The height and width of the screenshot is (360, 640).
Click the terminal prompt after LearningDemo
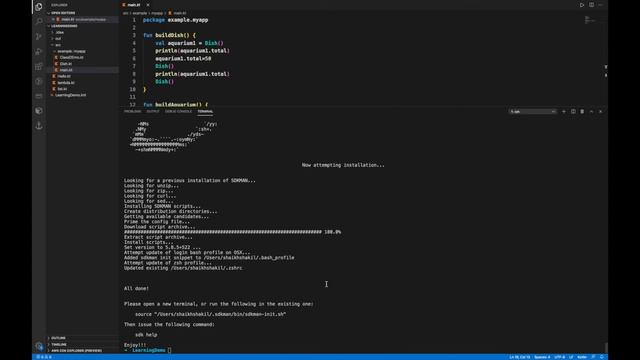pos(169,350)
